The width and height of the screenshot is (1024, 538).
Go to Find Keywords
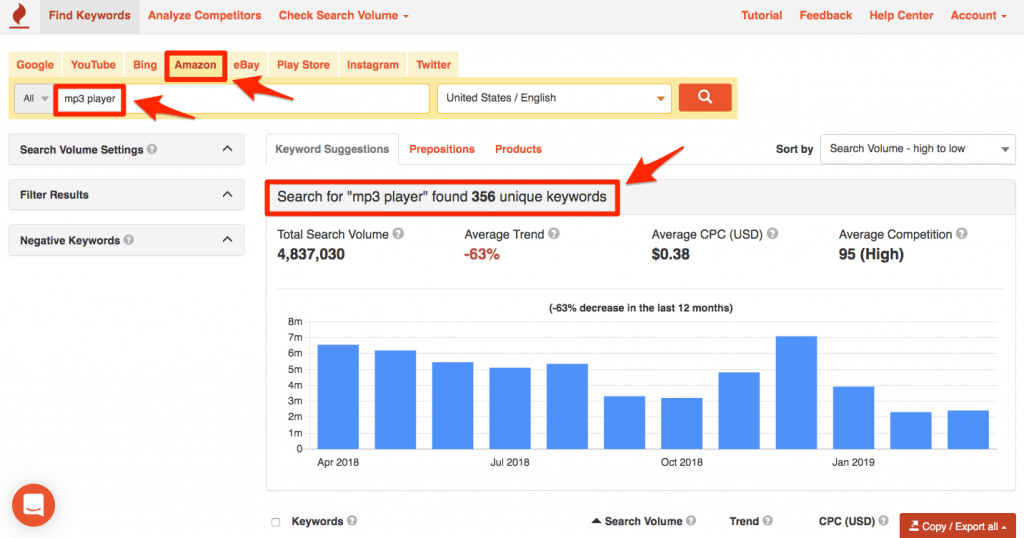[x=89, y=16]
